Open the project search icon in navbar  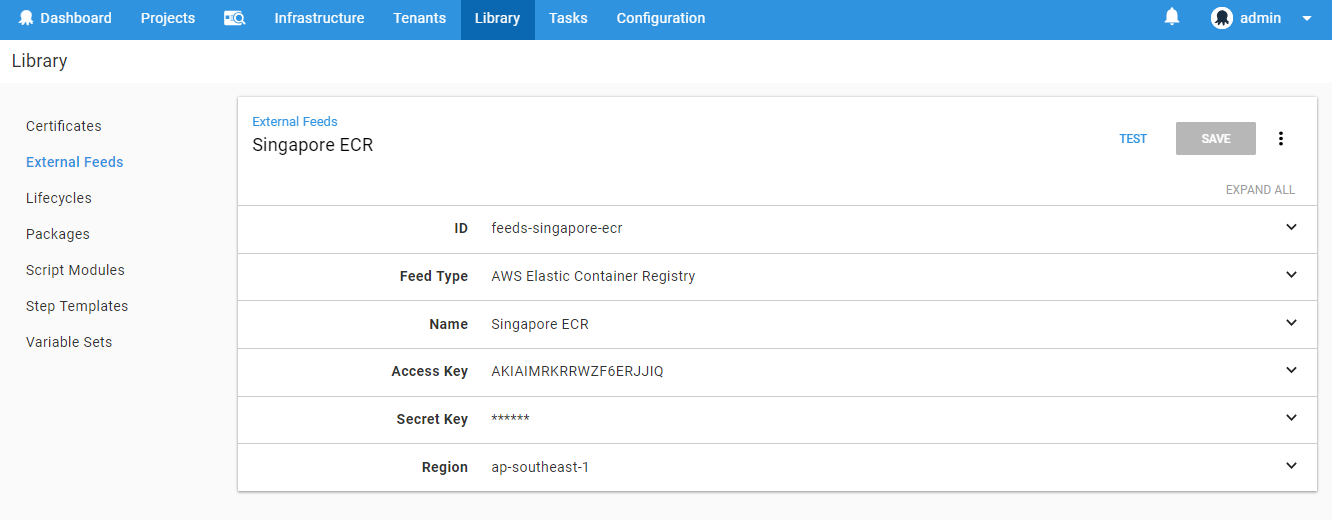pos(235,18)
